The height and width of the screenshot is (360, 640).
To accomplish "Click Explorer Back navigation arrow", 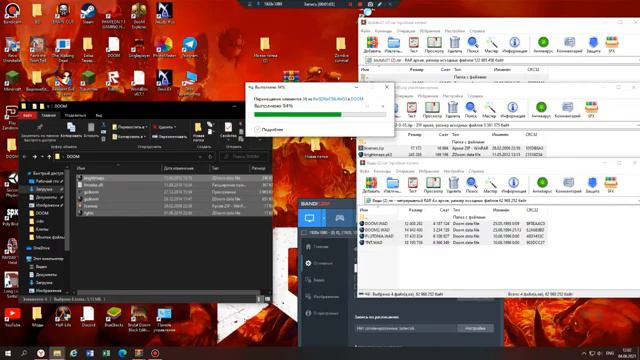I will click(25, 157).
